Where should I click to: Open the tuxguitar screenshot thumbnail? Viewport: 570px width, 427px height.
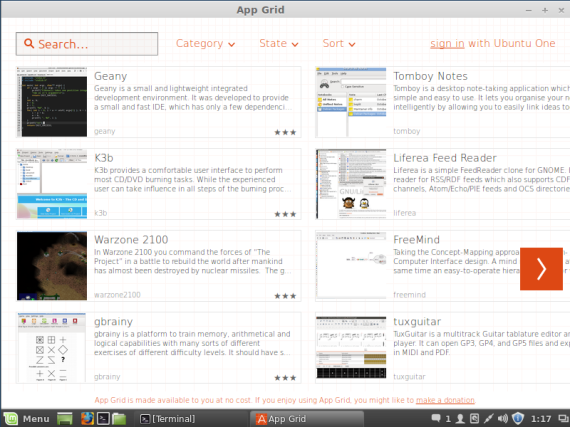[x=351, y=347]
